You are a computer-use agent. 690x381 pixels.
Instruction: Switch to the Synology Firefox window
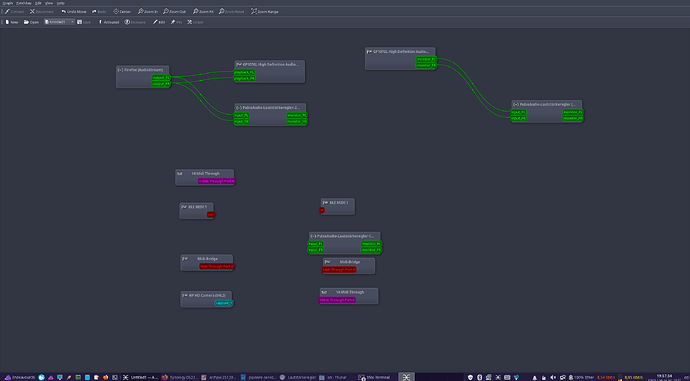[179, 377]
